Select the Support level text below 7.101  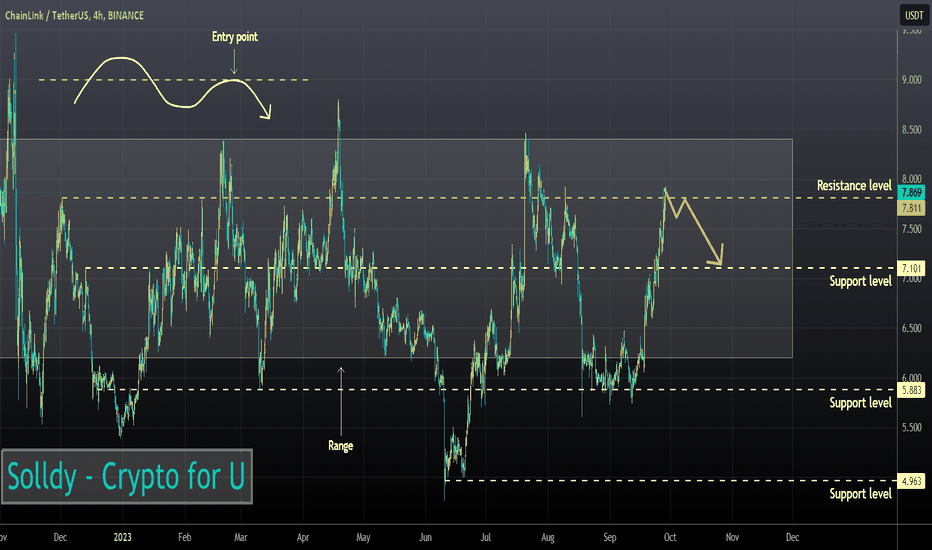click(x=861, y=281)
